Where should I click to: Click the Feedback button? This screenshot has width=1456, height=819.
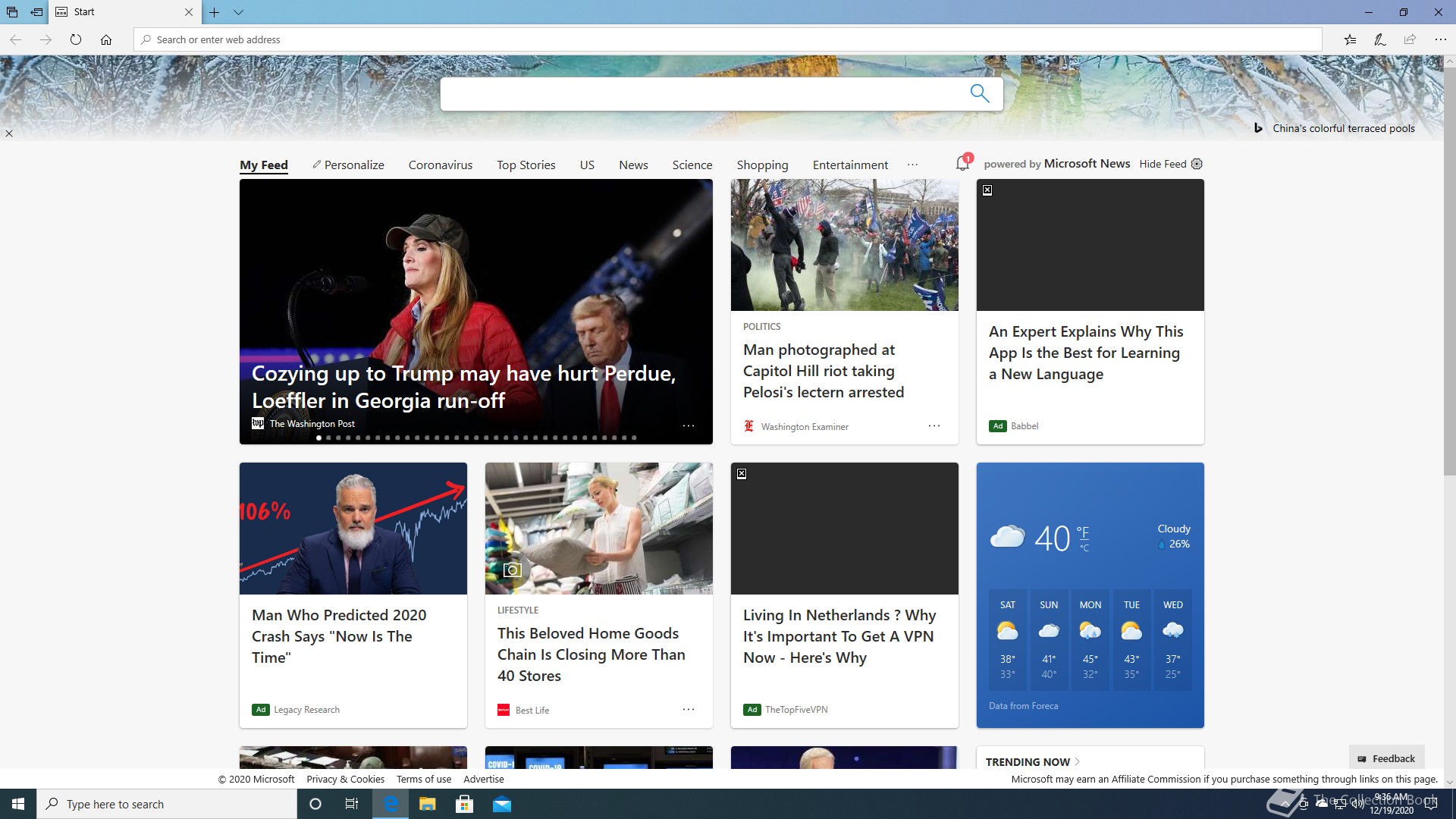(1386, 758)
